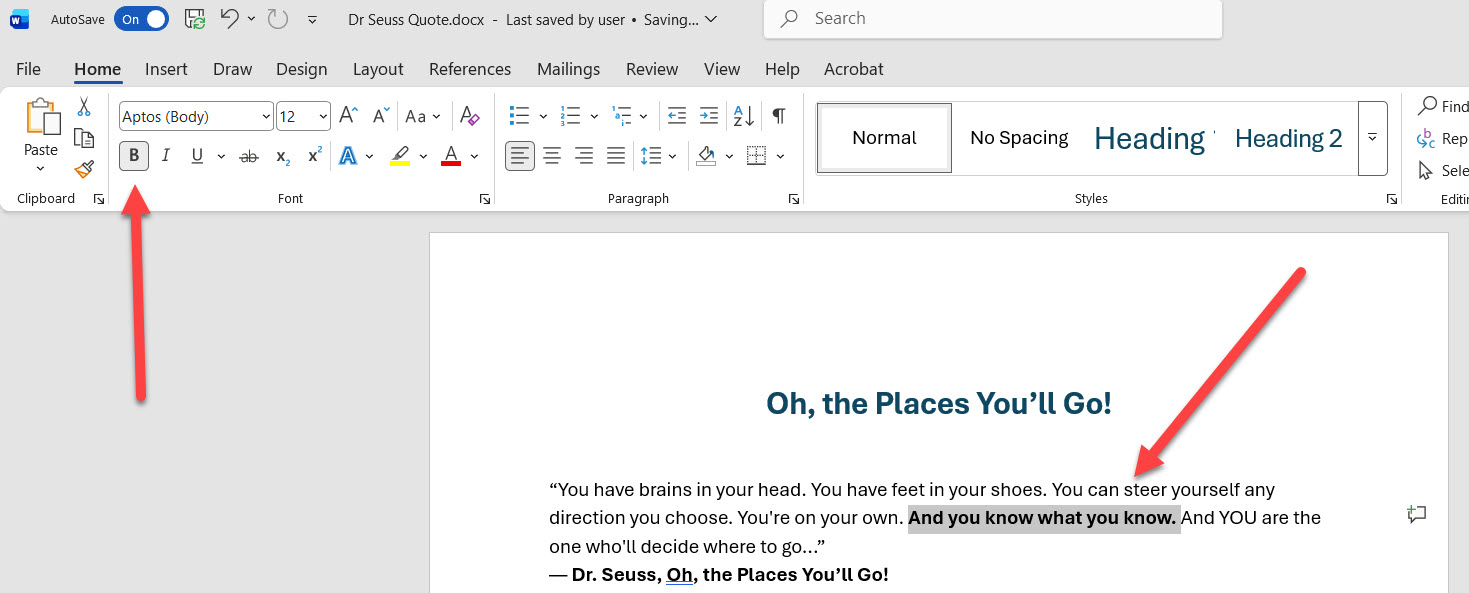Switch to Draw tab
Screen dimensions: 1469x593
coord(232,69)
